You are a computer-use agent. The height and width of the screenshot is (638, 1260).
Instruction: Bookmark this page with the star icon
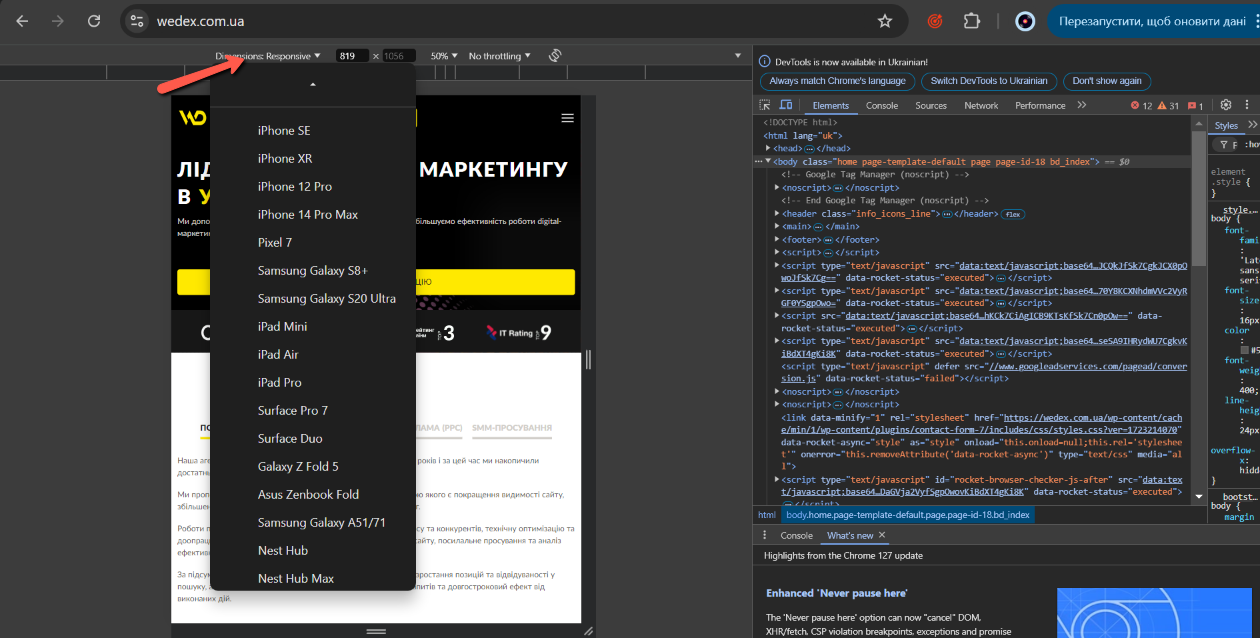point(884,21)
